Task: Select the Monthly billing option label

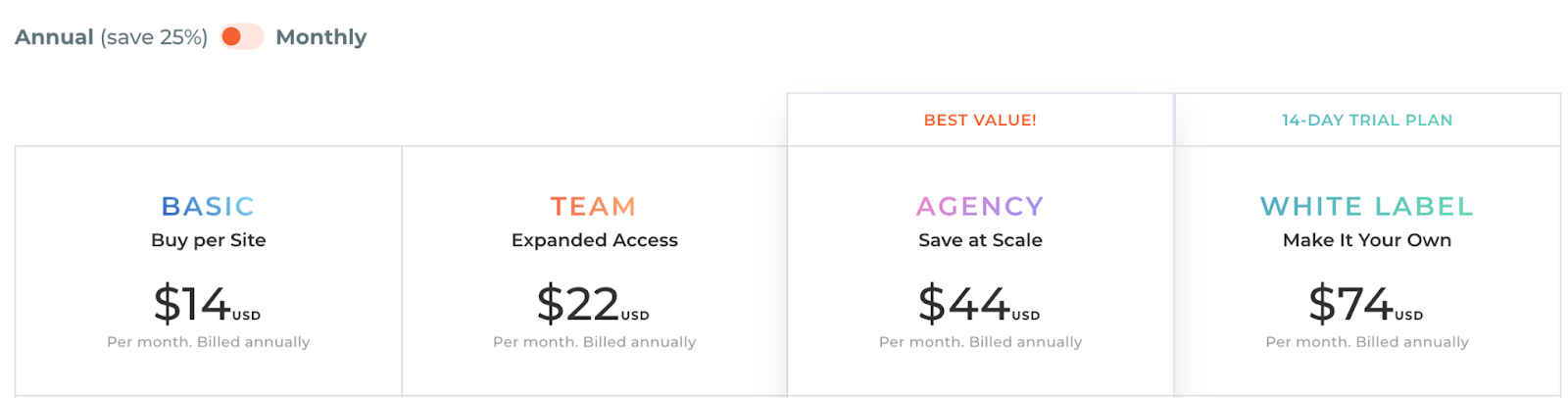Action: pyautogui.click(x=320, y=37)
